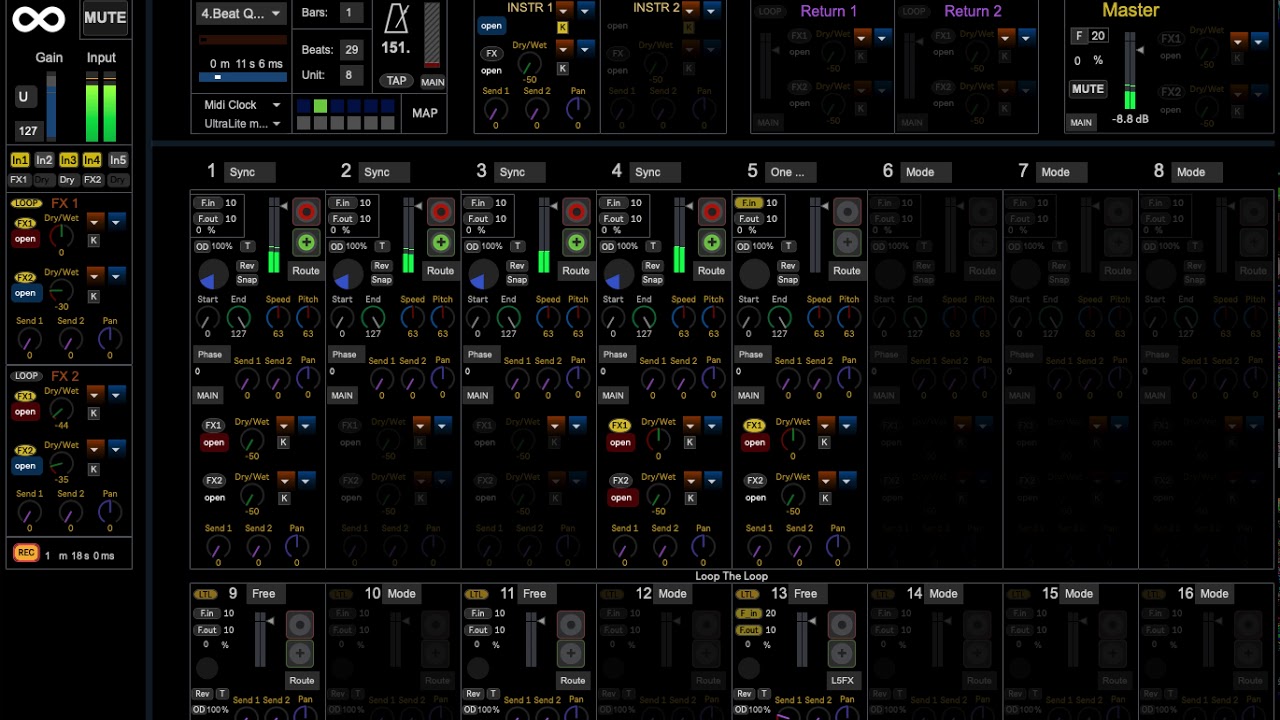This screenshot has height=720, width=1280.
Task: Click the blue Gain slider
Action: click(51, 106)
